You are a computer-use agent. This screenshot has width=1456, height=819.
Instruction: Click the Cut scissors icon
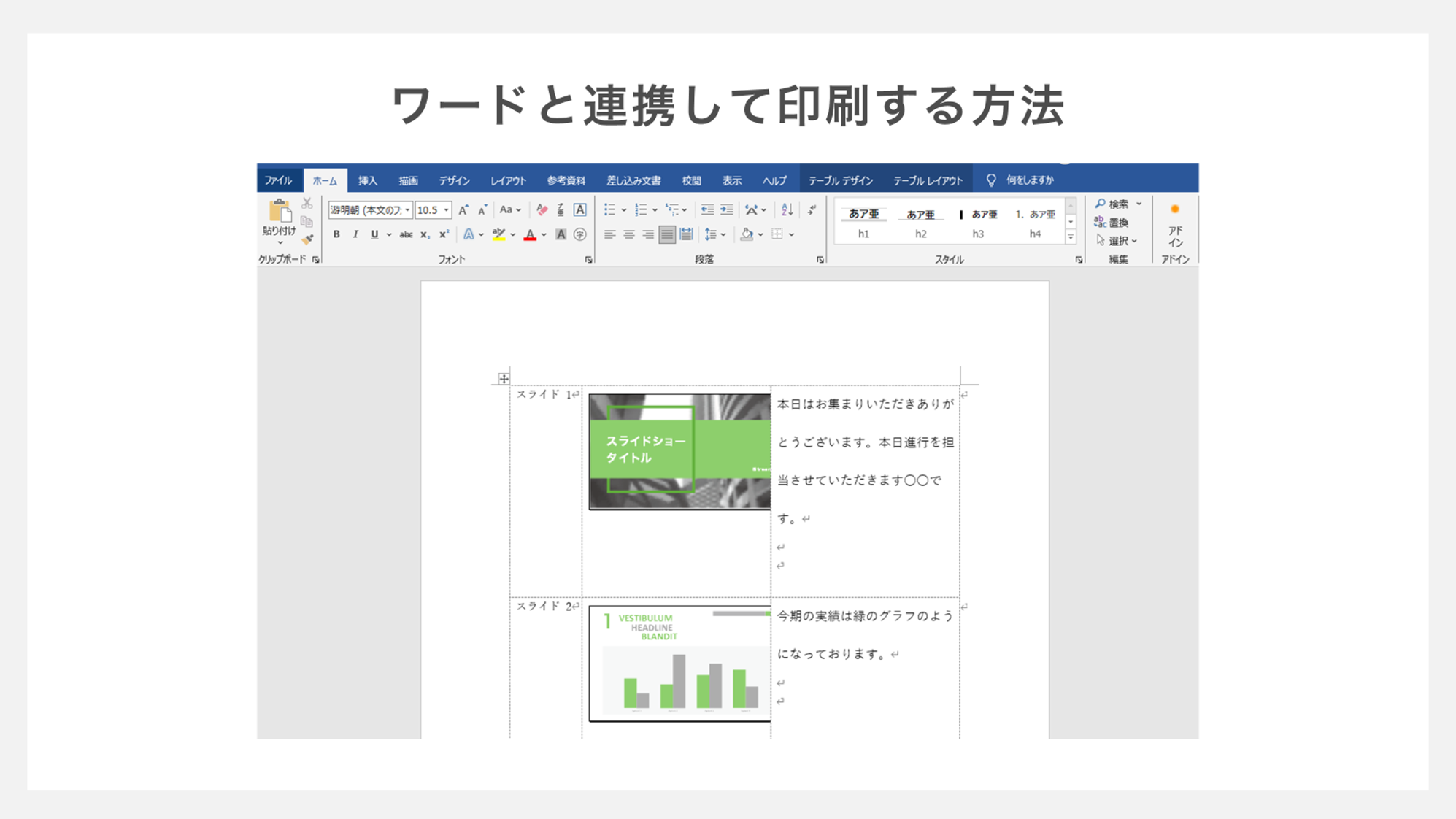click(307, 204)
